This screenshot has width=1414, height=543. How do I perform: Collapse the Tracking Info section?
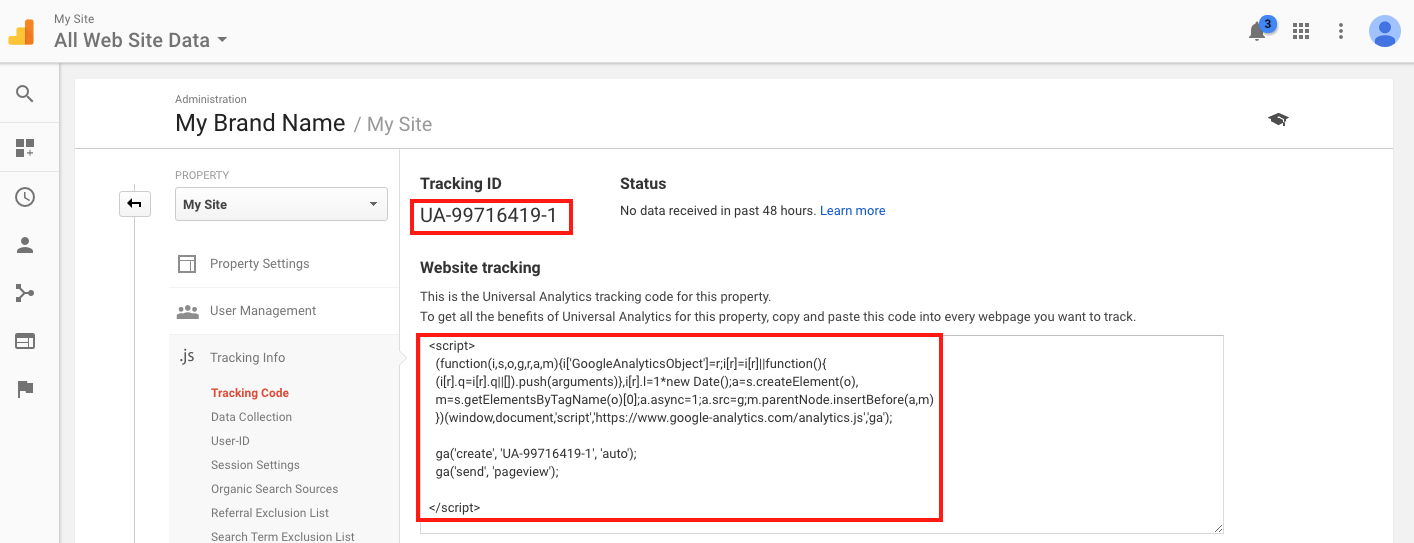click(x=247, y=358)
